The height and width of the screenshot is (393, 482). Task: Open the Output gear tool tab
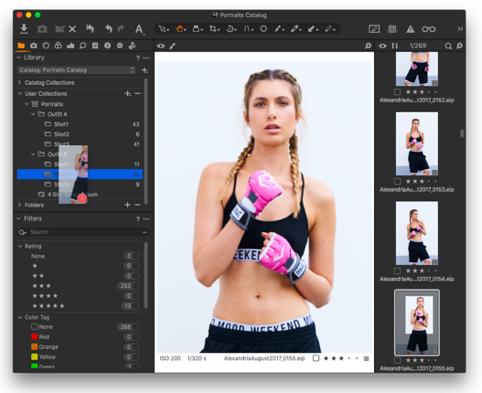point(120,45)
